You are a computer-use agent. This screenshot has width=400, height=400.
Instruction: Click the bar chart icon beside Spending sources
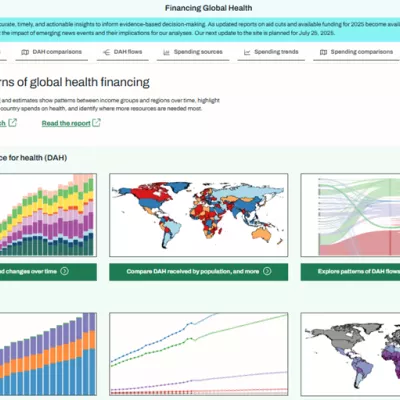click(x=166, y=52)
